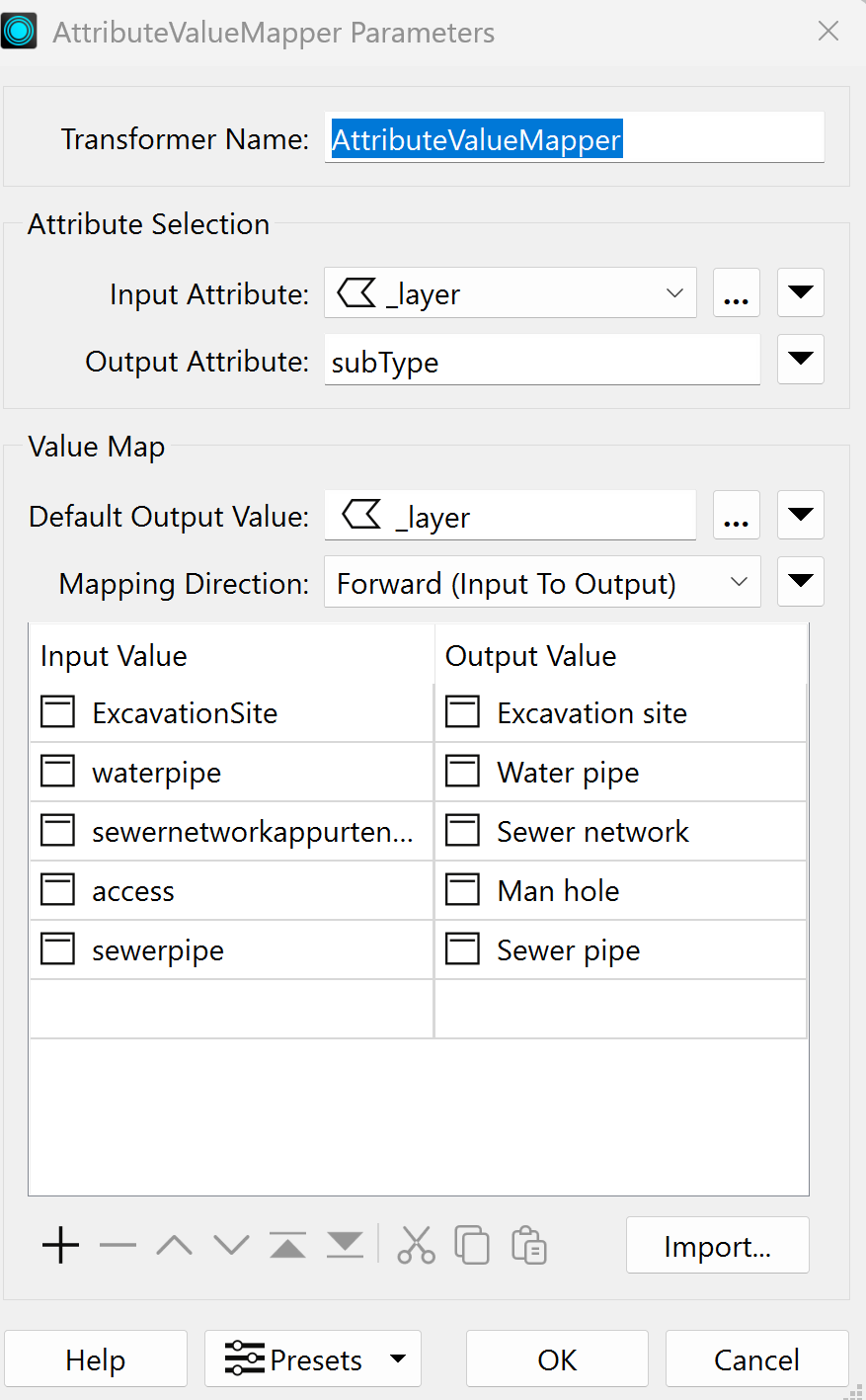Select the sewerpipe input value cell
Viewport: 866px width, 1400px height.
[x=231, y=949]
